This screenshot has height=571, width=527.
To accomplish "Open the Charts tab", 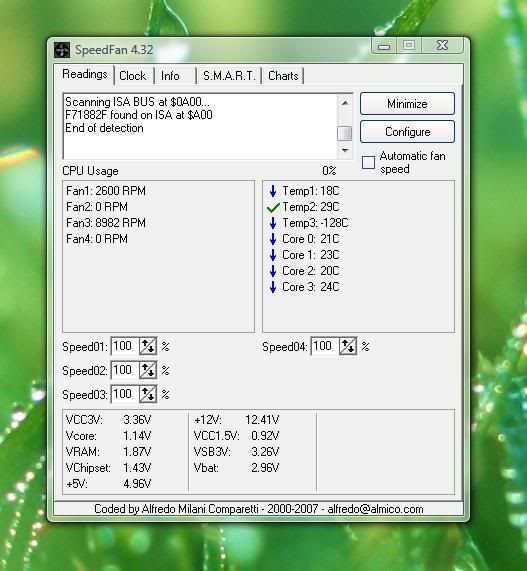I will pos(283,76).
